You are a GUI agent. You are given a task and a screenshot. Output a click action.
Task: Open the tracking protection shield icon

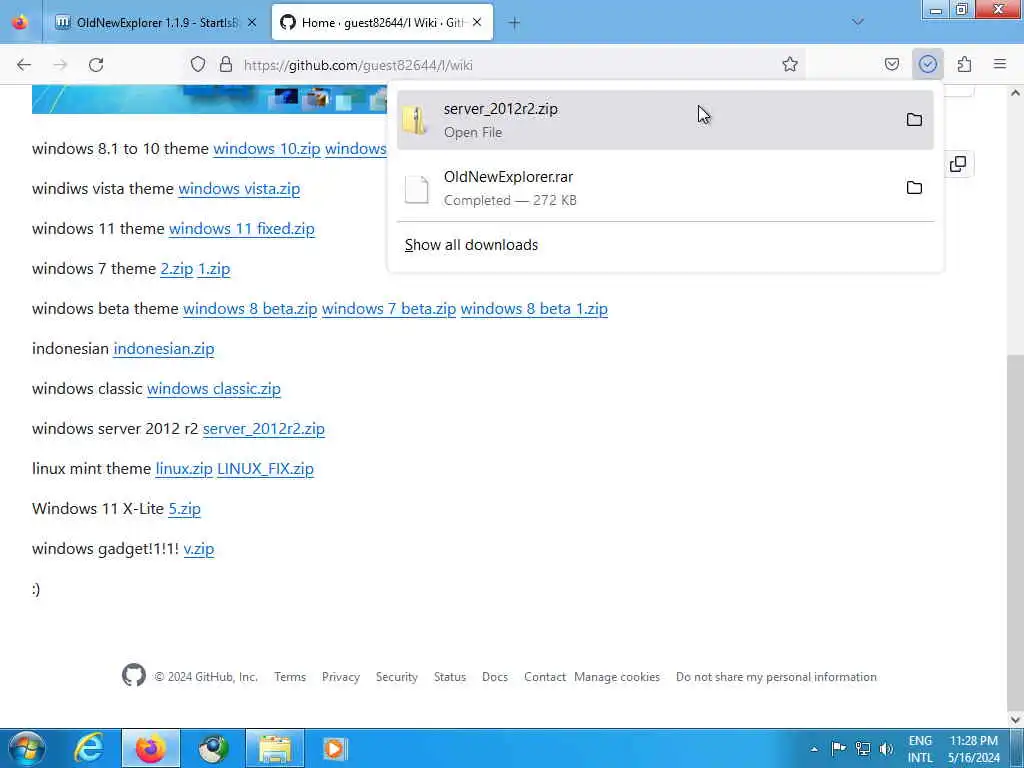tap(198, 65)
